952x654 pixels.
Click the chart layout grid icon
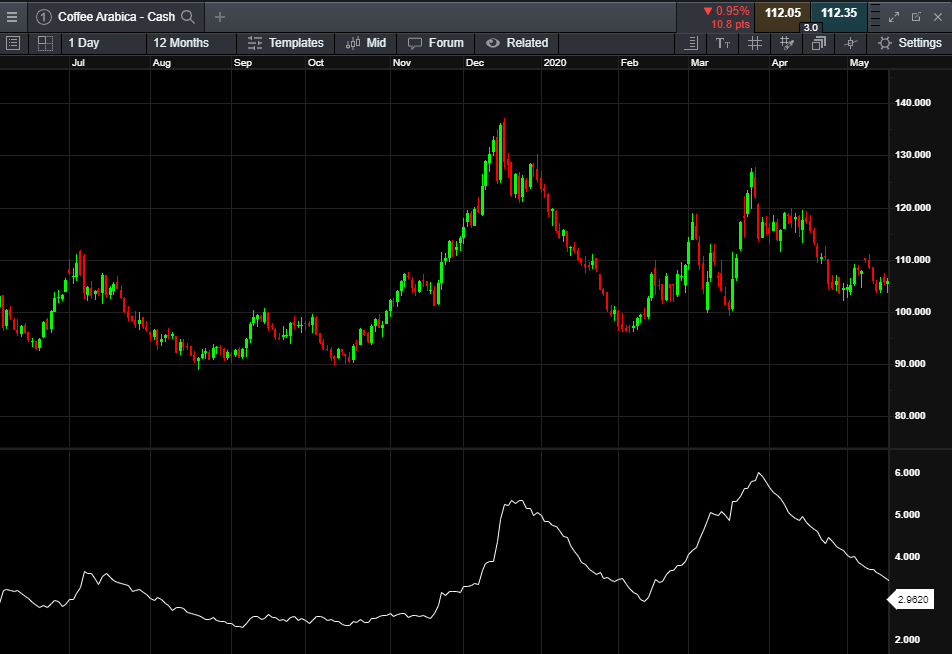point(45,43)
